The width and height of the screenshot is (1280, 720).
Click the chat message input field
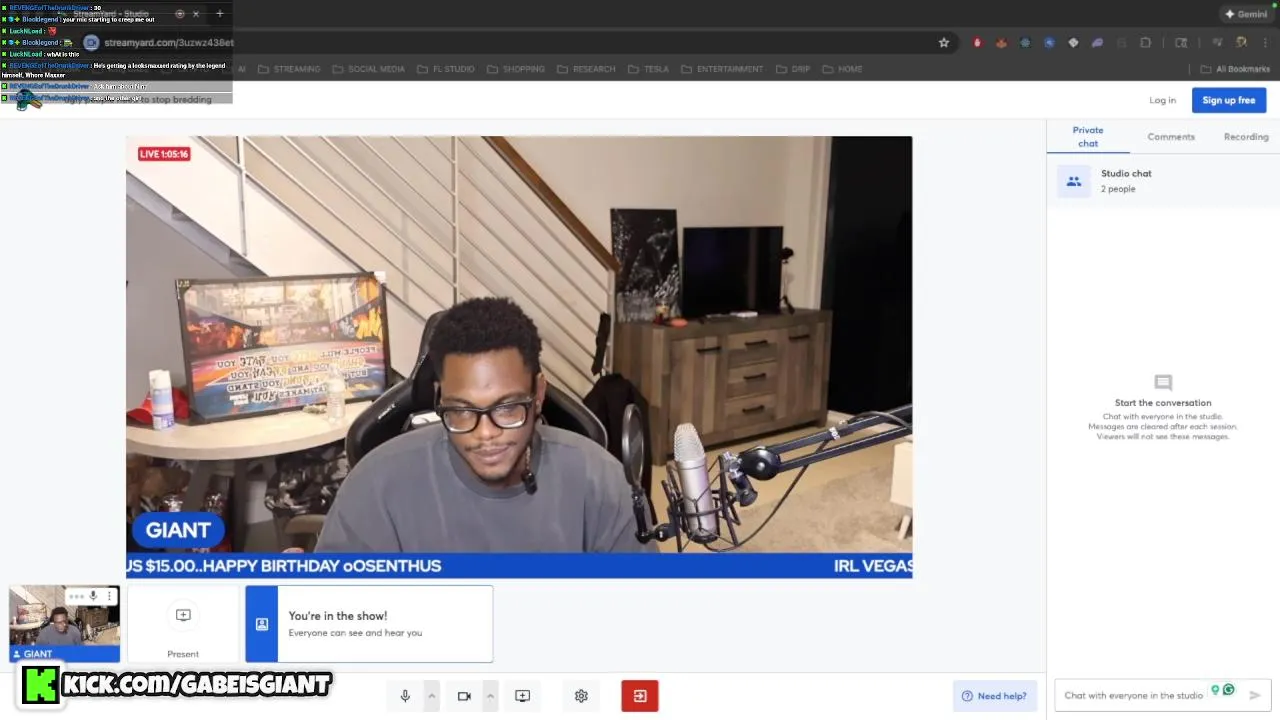tap(1134, 695)
